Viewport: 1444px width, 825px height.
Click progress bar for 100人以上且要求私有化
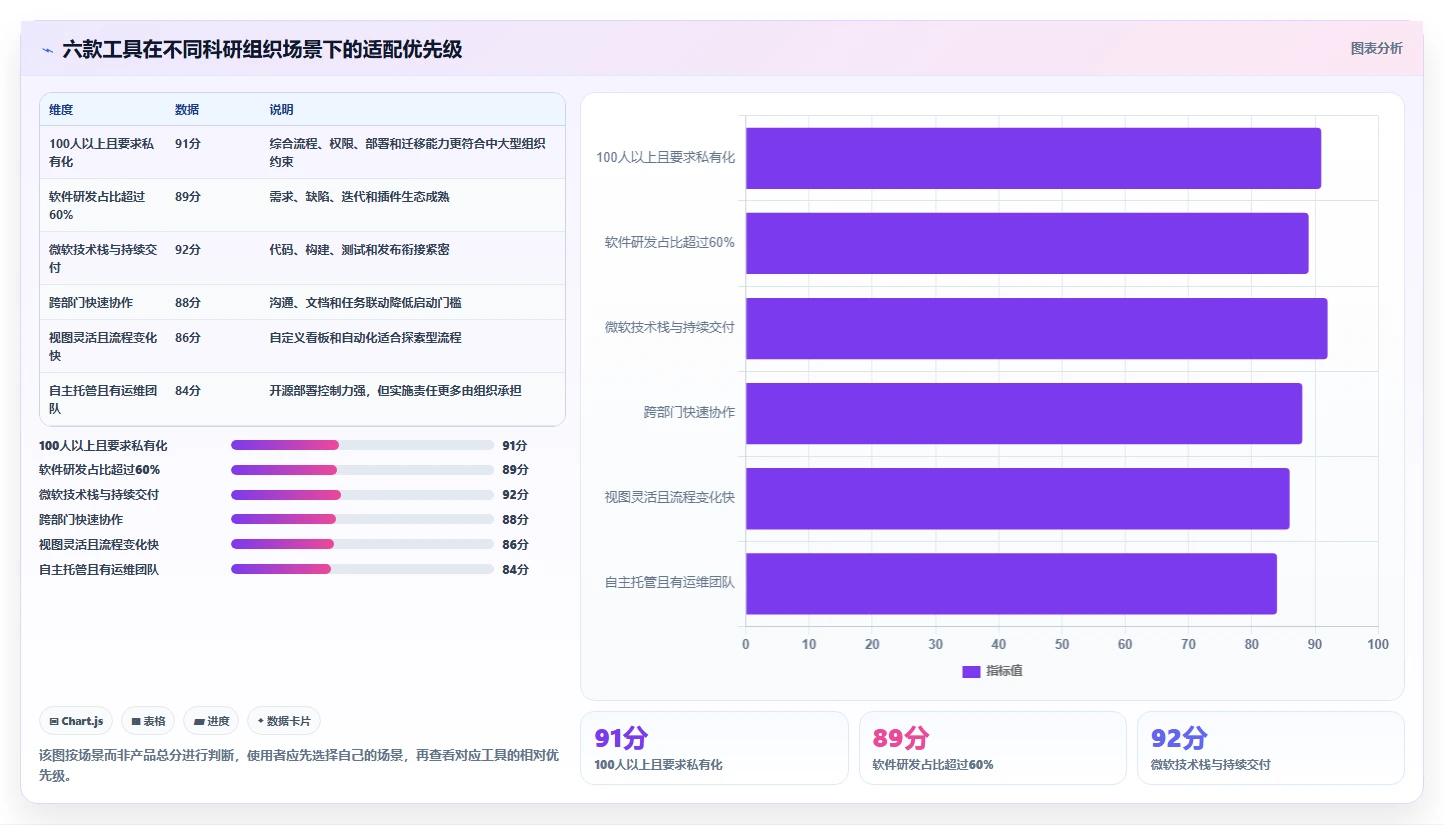[x=362, y=445]
